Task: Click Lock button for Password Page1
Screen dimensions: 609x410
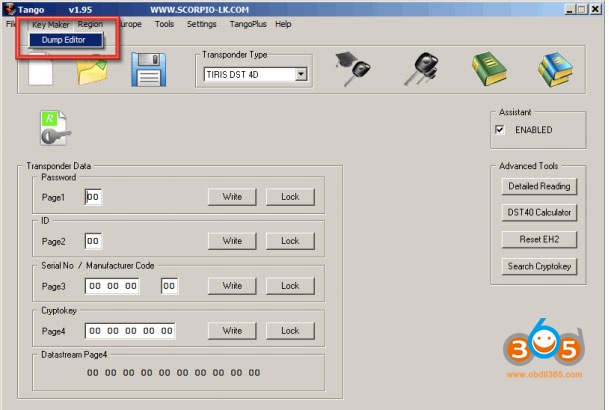Action: coord(290,197)
